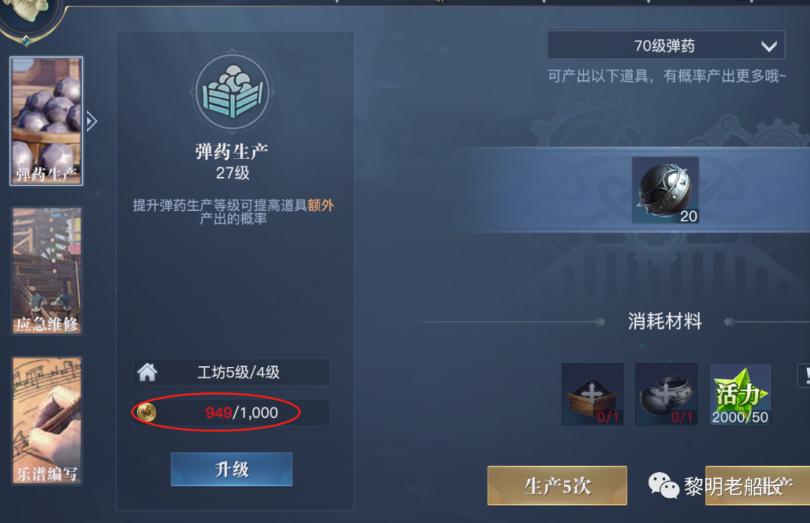This screenshot has width=810, height=523.
Task: Click the gold coin cost icon
Action: (147, 412)
